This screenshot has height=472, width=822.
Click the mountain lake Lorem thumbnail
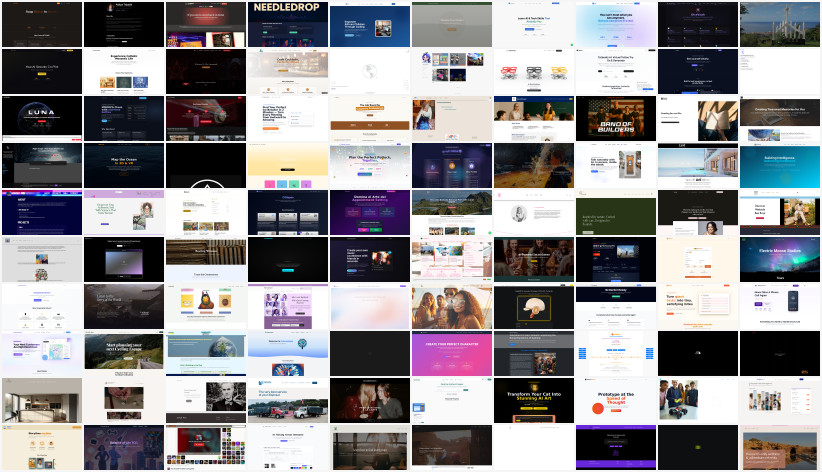click(124, 306)
